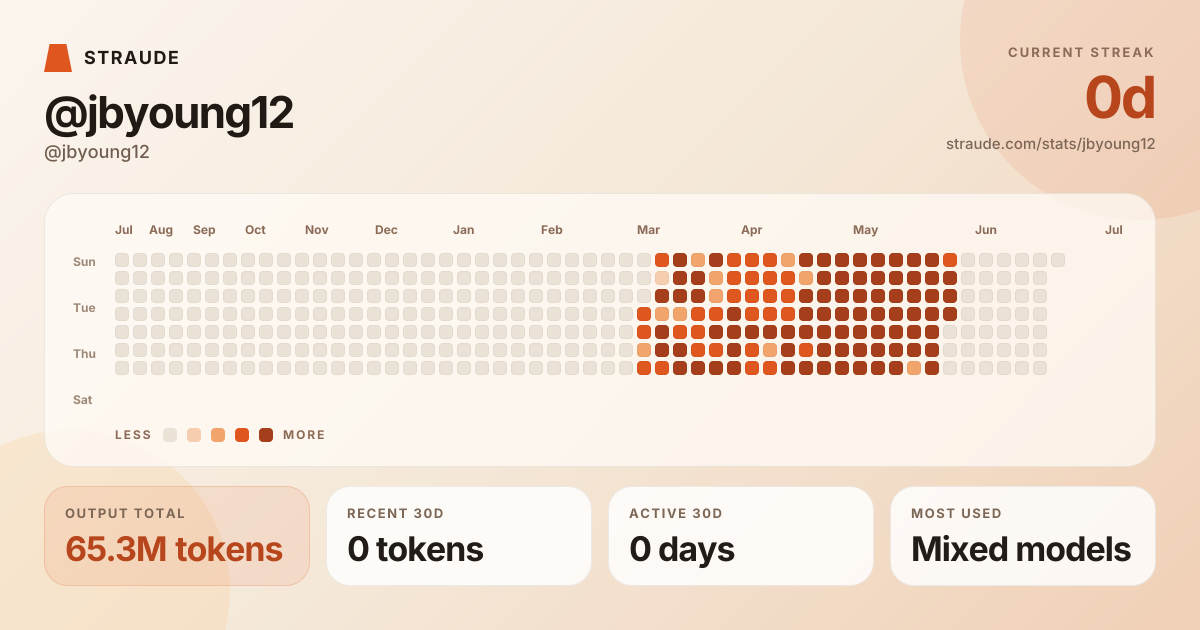Click the Thu row label
The height and width of the screenshot is (630, 1200).
click(x=84, y=354)
